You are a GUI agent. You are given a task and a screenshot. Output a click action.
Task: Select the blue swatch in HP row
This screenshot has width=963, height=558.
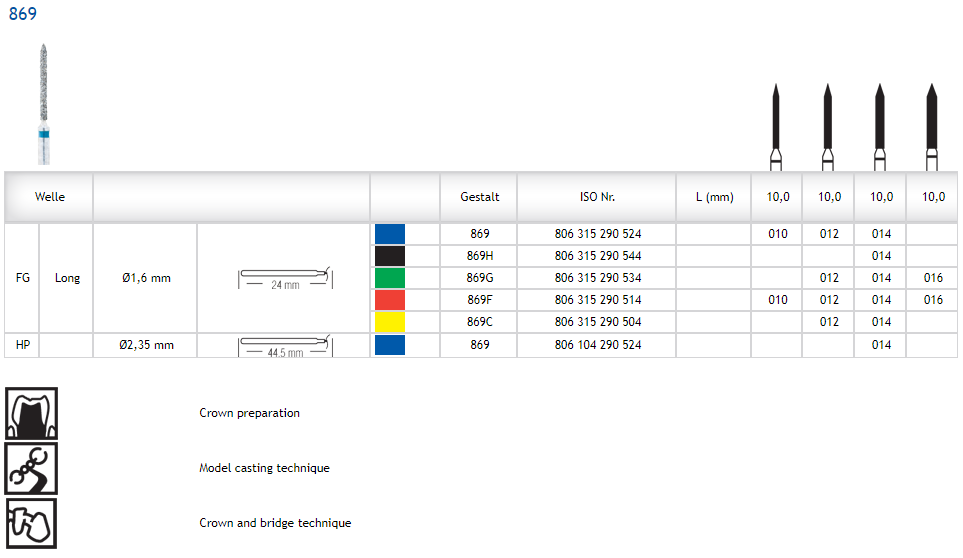pyautogui.click(x=390, y=345)
